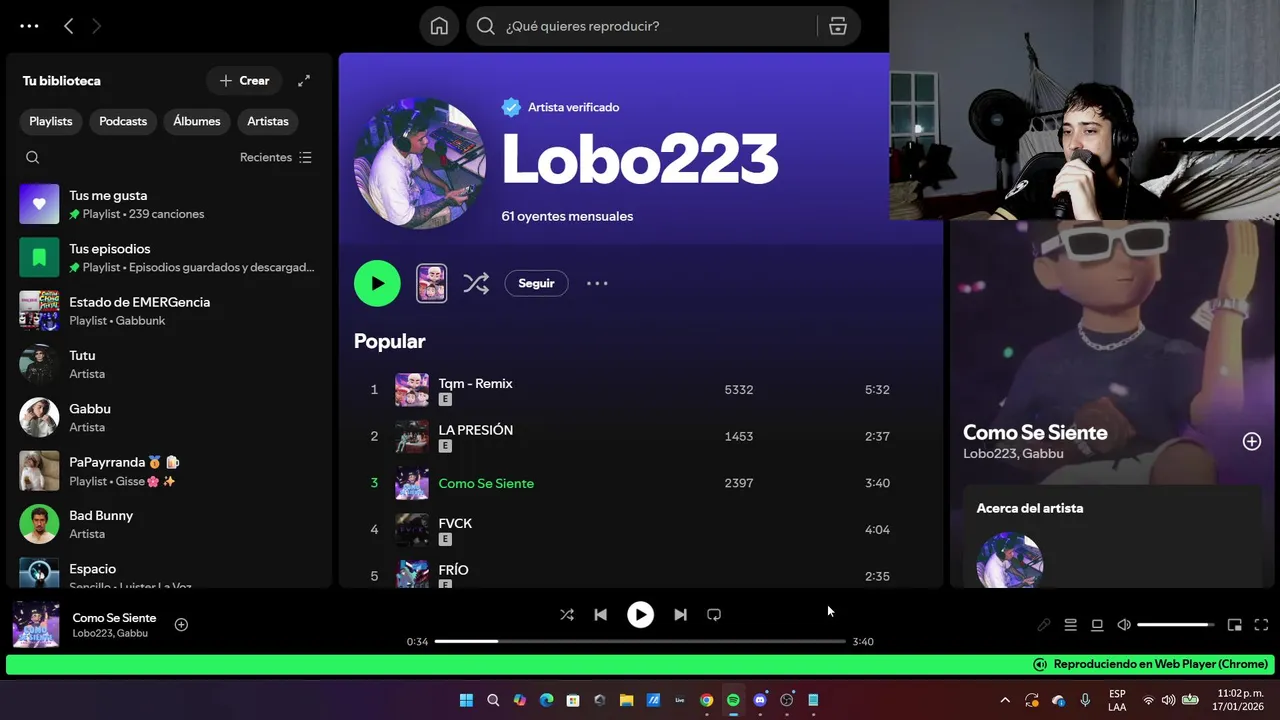Skip to previous track
1280x720 pixels.
tap(600, 614)
